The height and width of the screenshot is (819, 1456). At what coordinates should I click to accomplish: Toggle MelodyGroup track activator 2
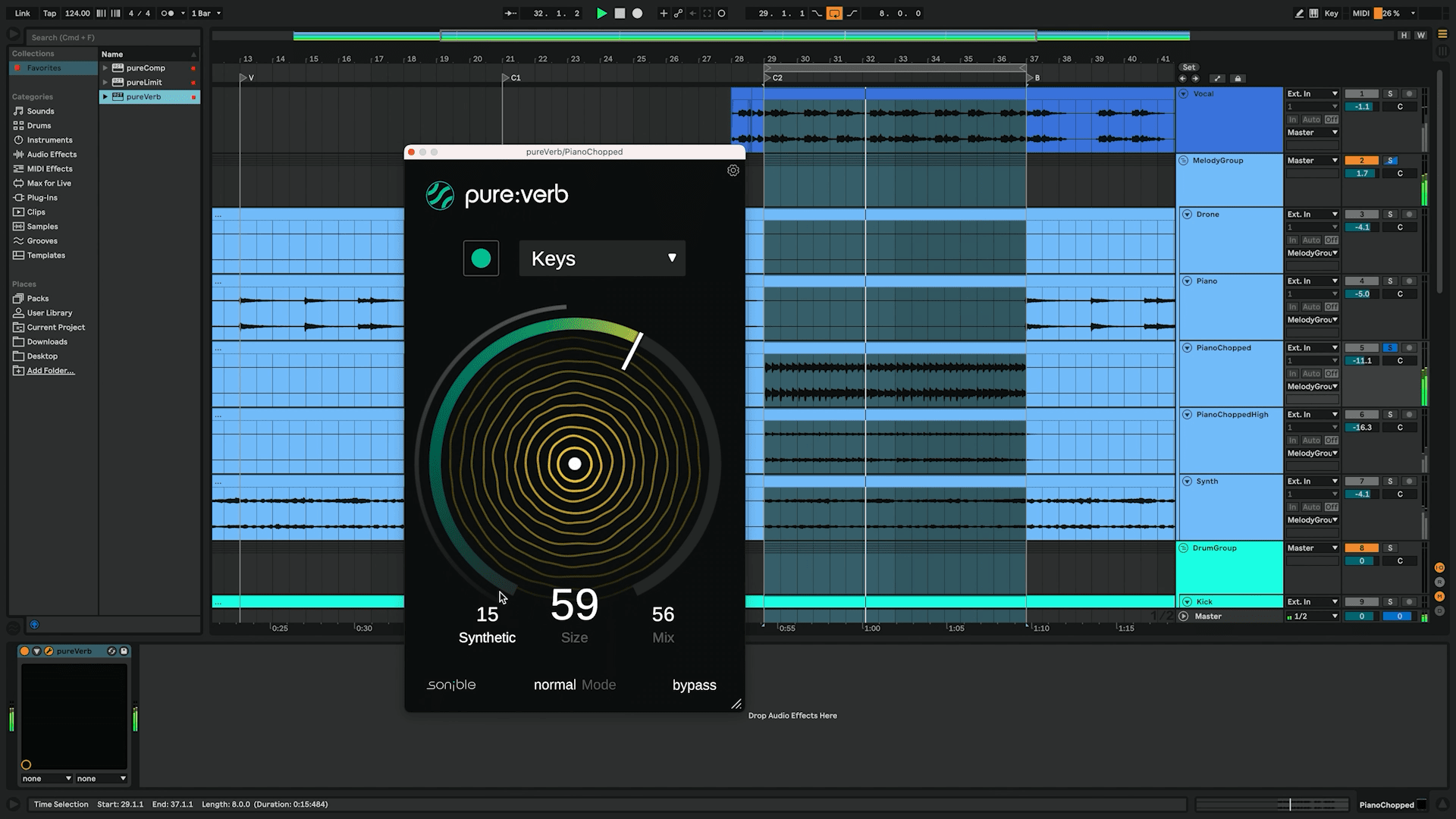pos(1361,161)
